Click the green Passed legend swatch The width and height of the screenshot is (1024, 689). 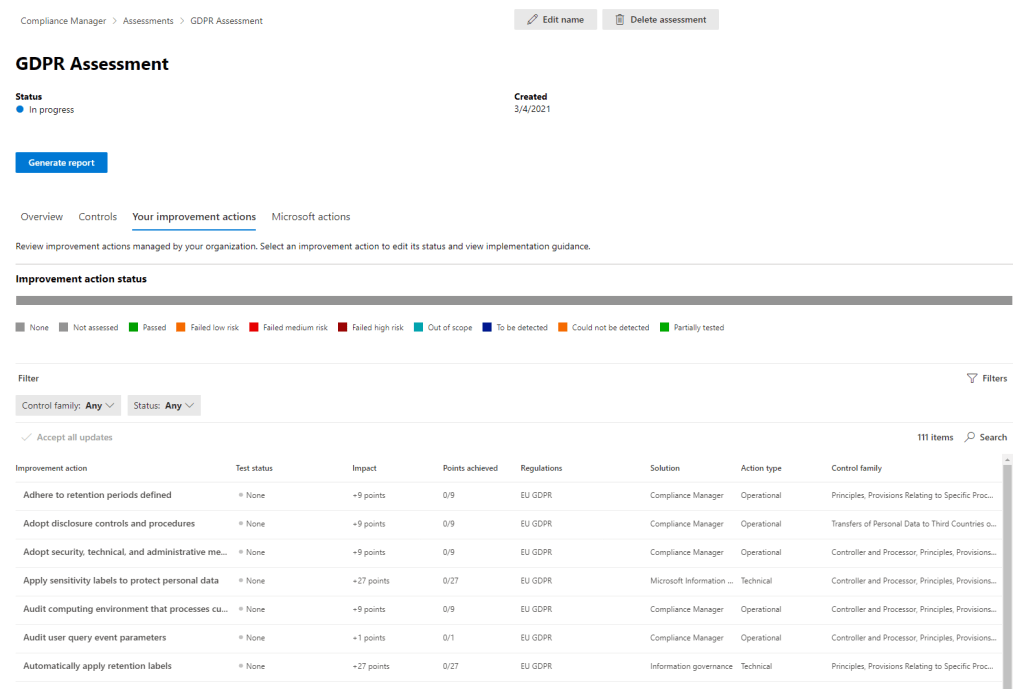(x=132, y=328)
